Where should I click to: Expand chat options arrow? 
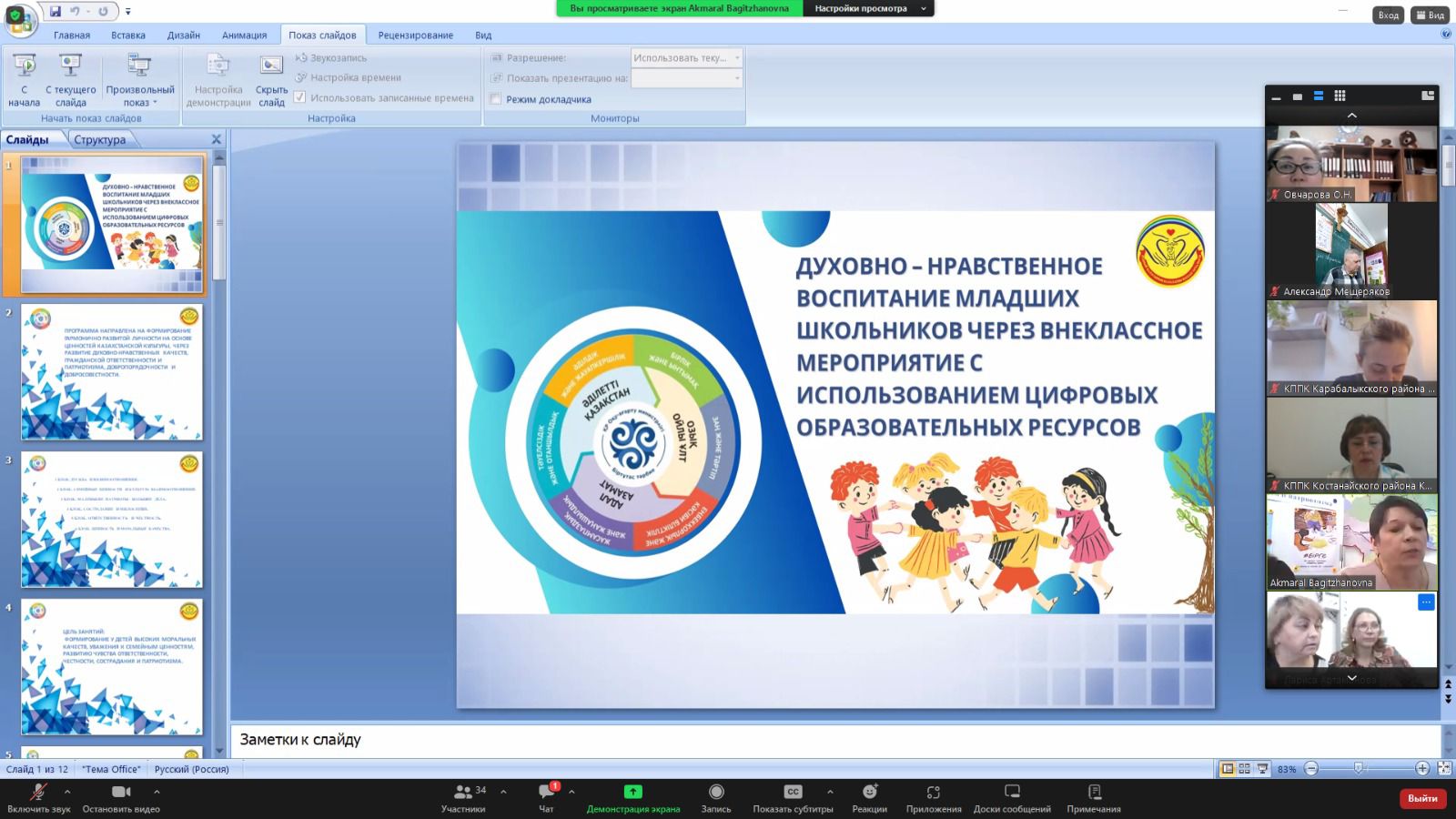tap(571, 792)
